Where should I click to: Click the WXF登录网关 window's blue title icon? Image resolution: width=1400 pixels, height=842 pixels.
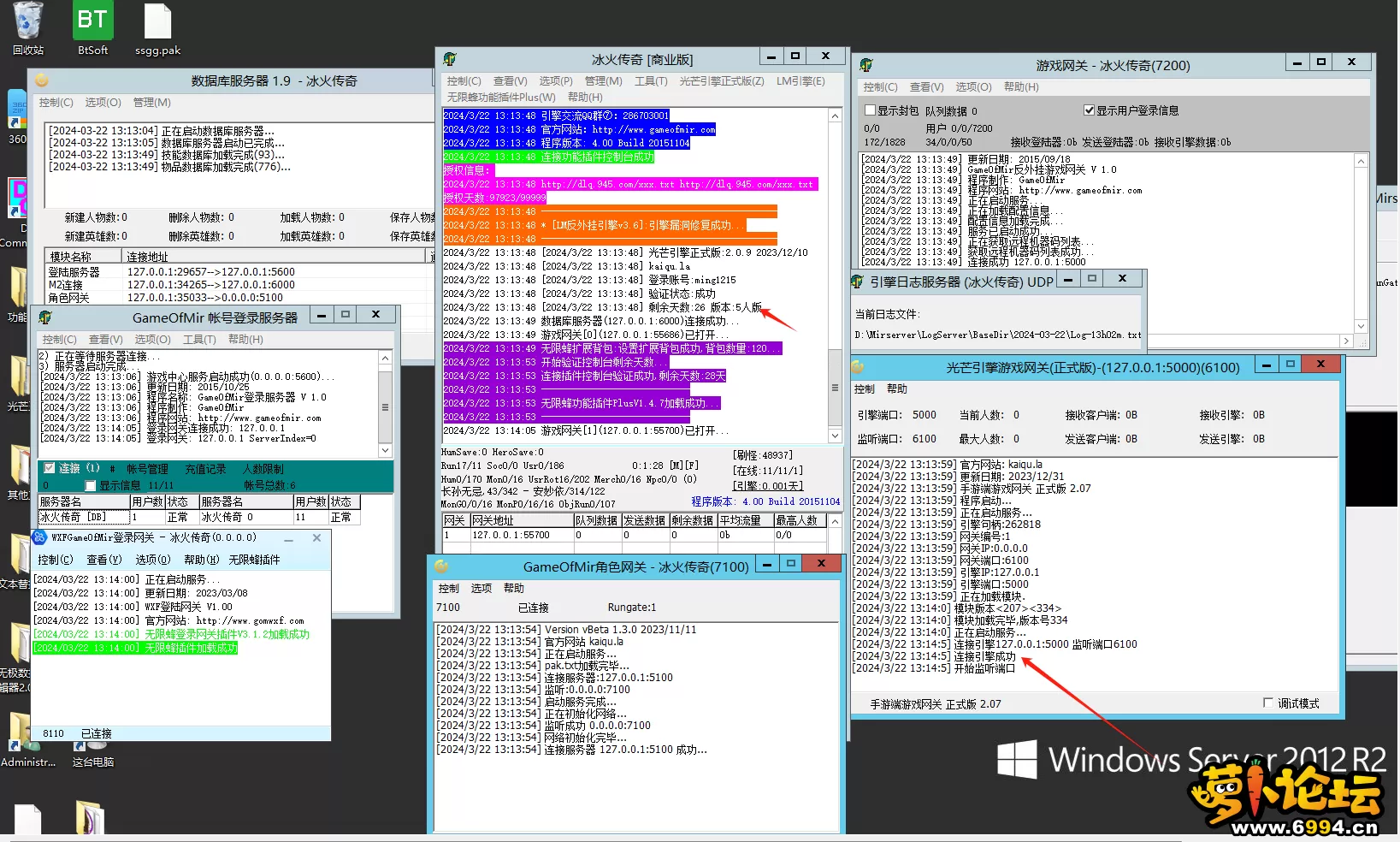click(x=39, y=537)
